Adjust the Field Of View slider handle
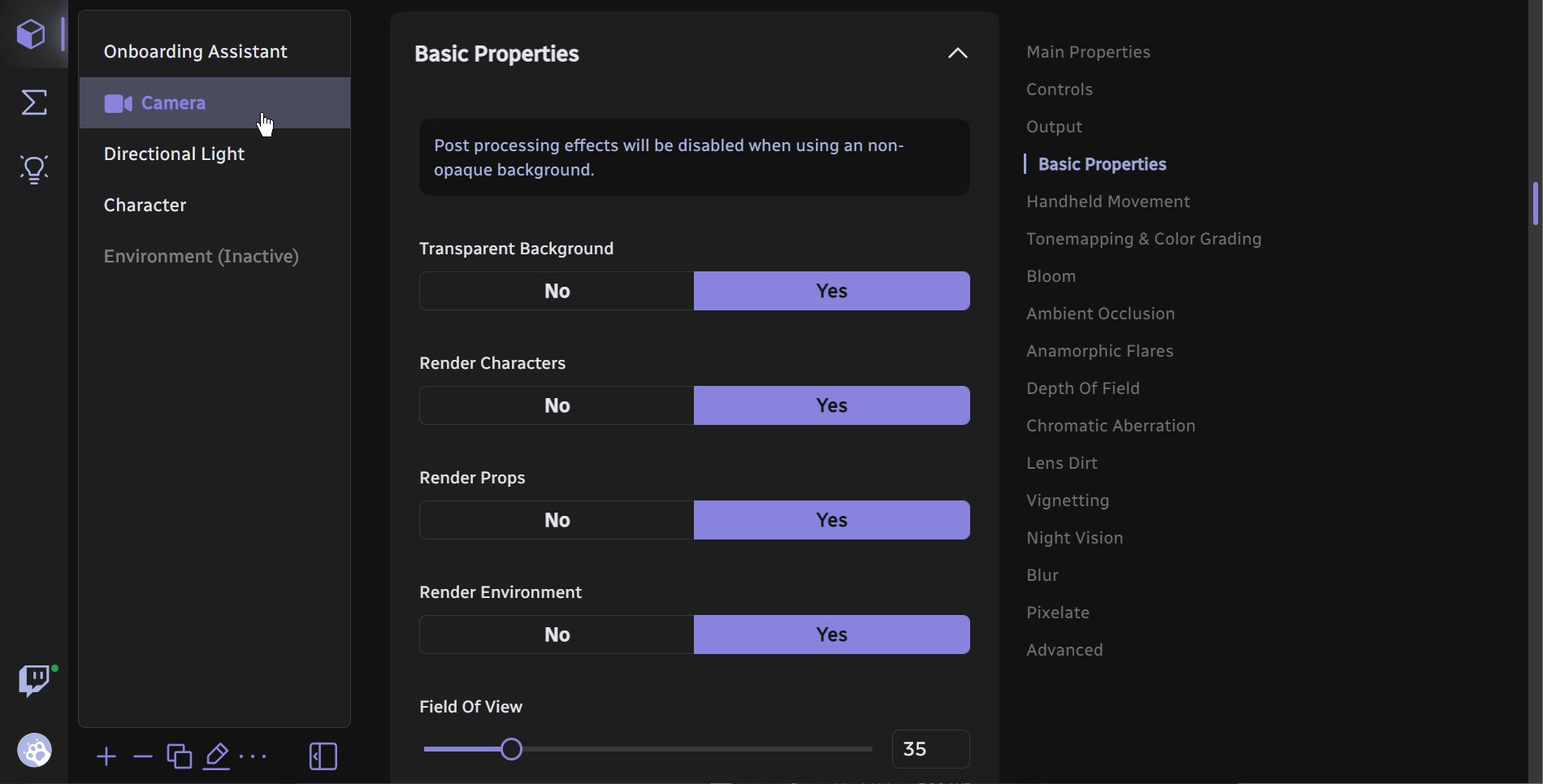The height and width of the screenshot is (784, 1543). (511, 749)
